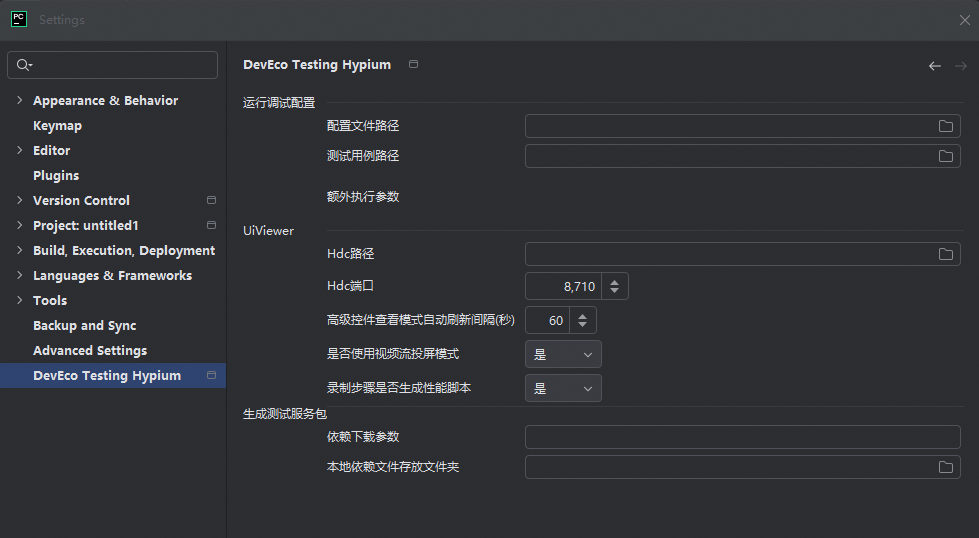Image resolution: width=979 pixels, height=538 pixels.
Task: Open the 录制步骤是否生成性能脚本 dropdown
Action: 563,388
